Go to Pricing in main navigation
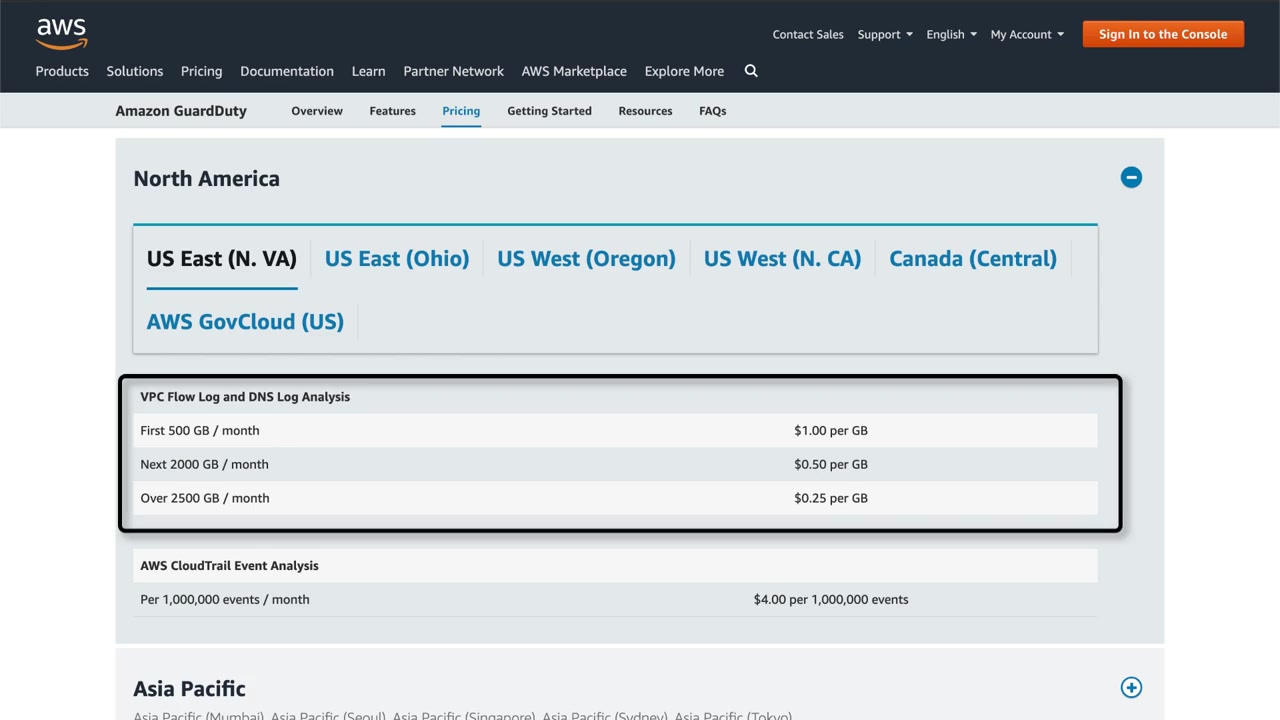Screen dimensions: 1280x720 [x=202, y=71]
